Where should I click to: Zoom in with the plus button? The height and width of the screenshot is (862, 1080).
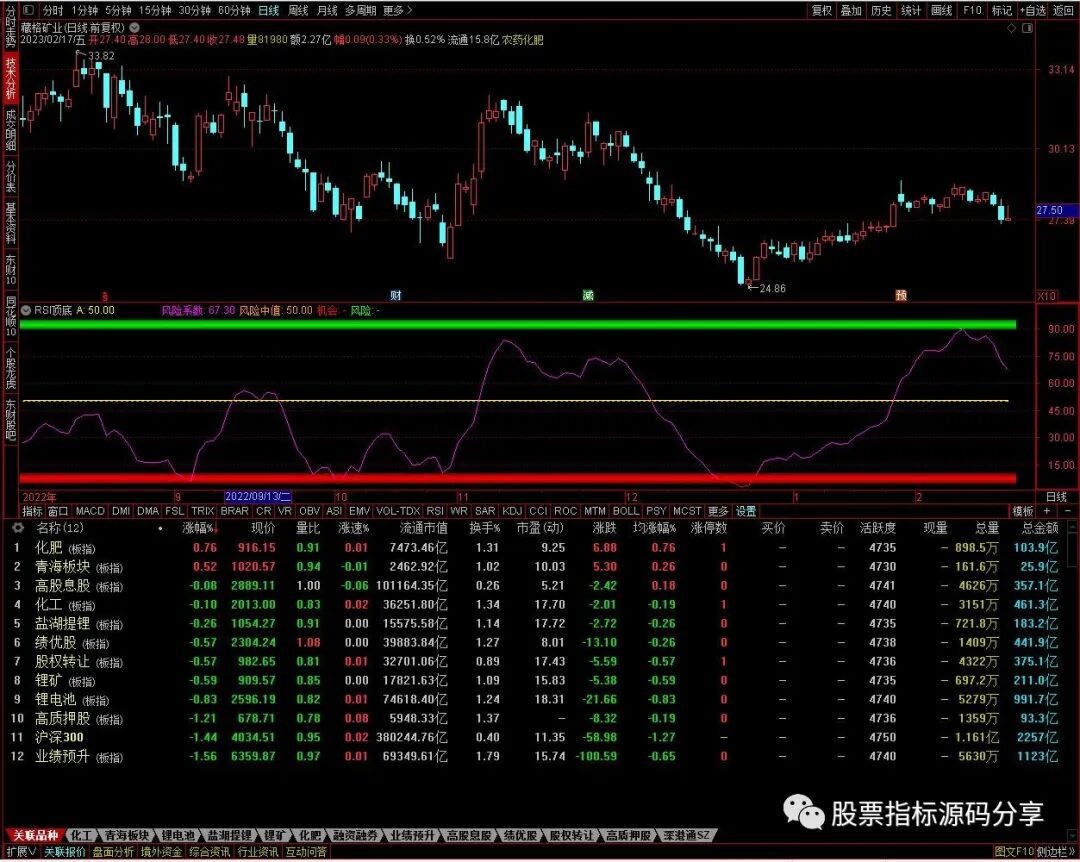(x=1047, y=511)
